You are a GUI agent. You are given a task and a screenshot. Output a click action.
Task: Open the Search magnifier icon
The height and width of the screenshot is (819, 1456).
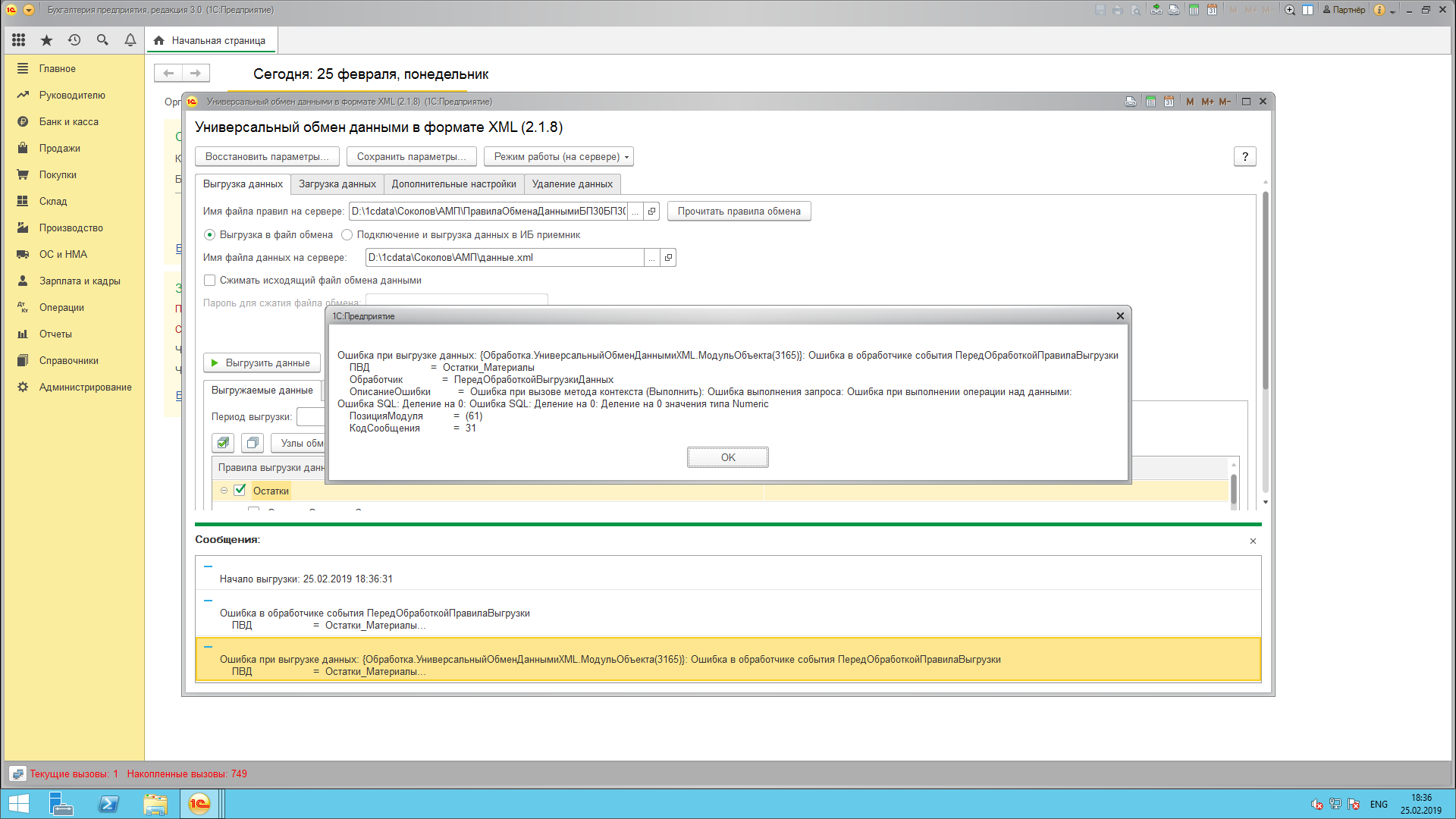(102, 40)
